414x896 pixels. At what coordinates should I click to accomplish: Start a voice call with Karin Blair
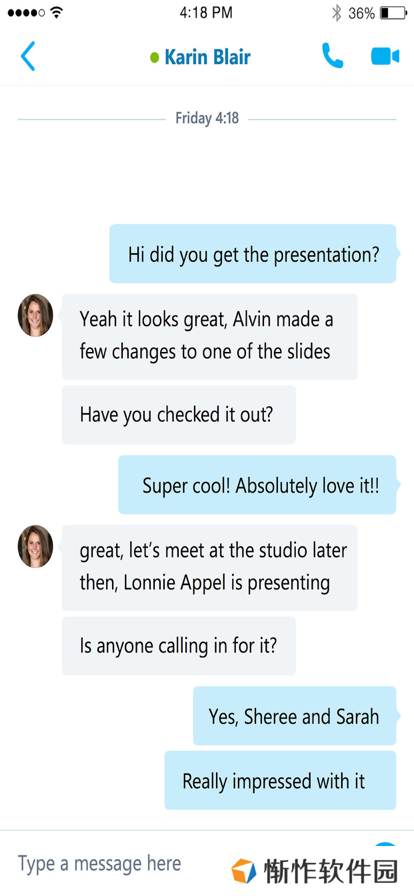[332, 56]
